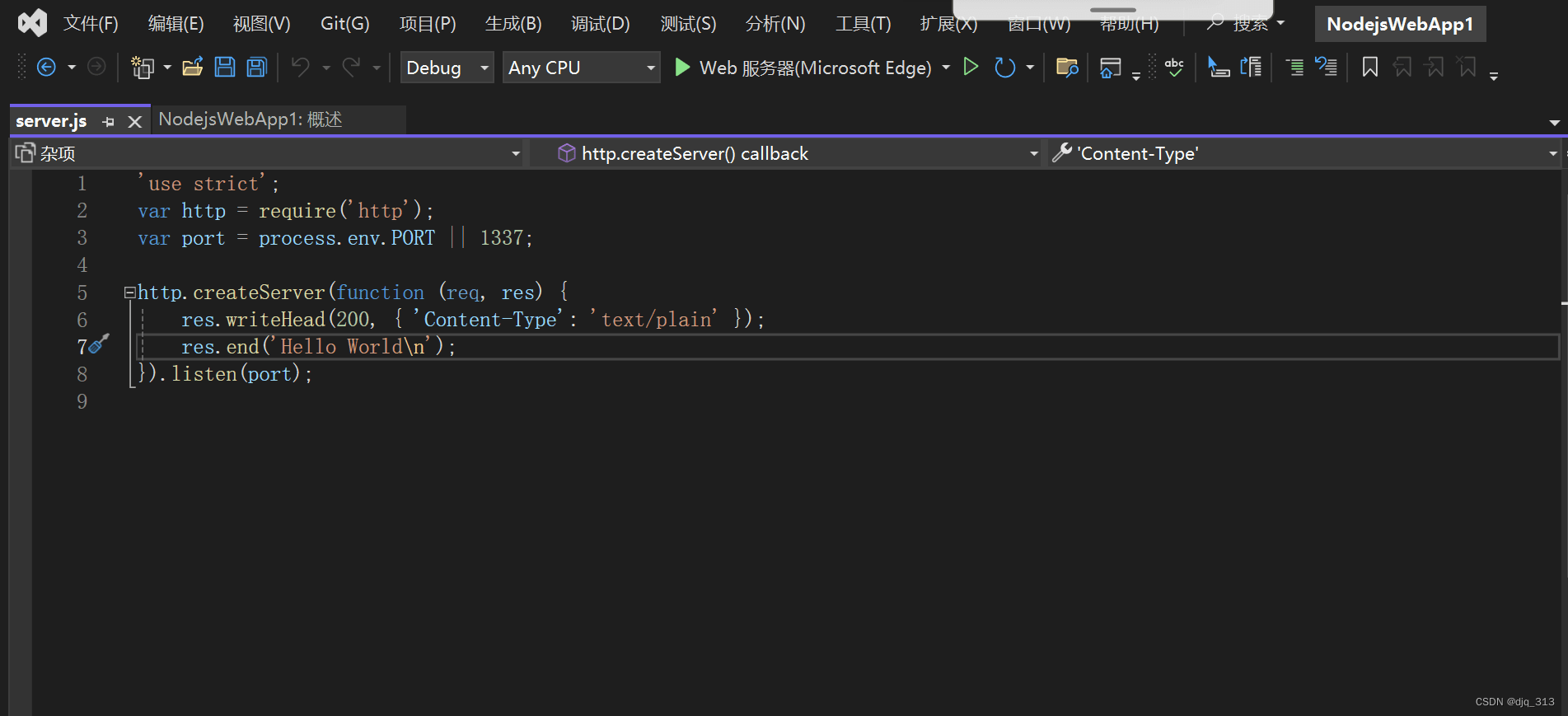Clear all bookmarks icon
This screenshot has height=716, width=1568.
click(x=1467, y=68)
